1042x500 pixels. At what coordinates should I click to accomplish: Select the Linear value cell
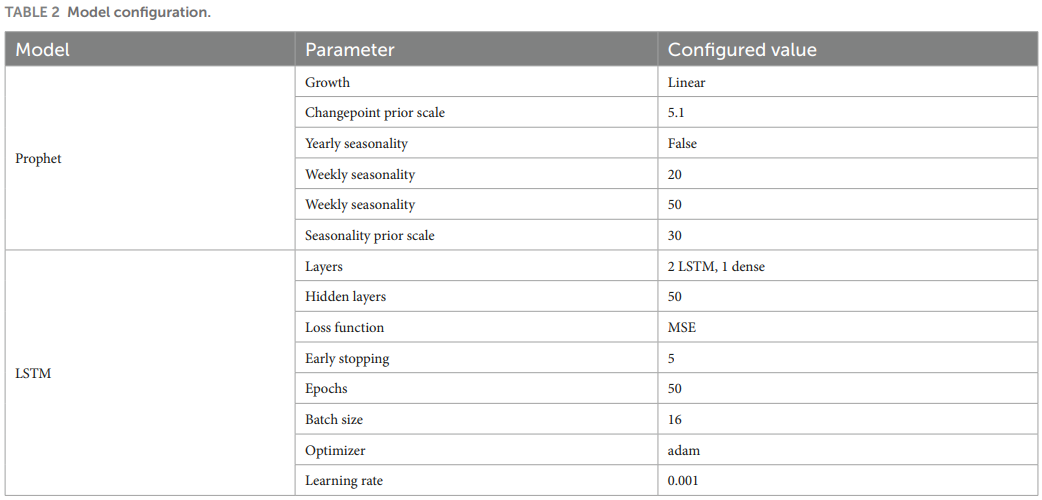(847, 82)
